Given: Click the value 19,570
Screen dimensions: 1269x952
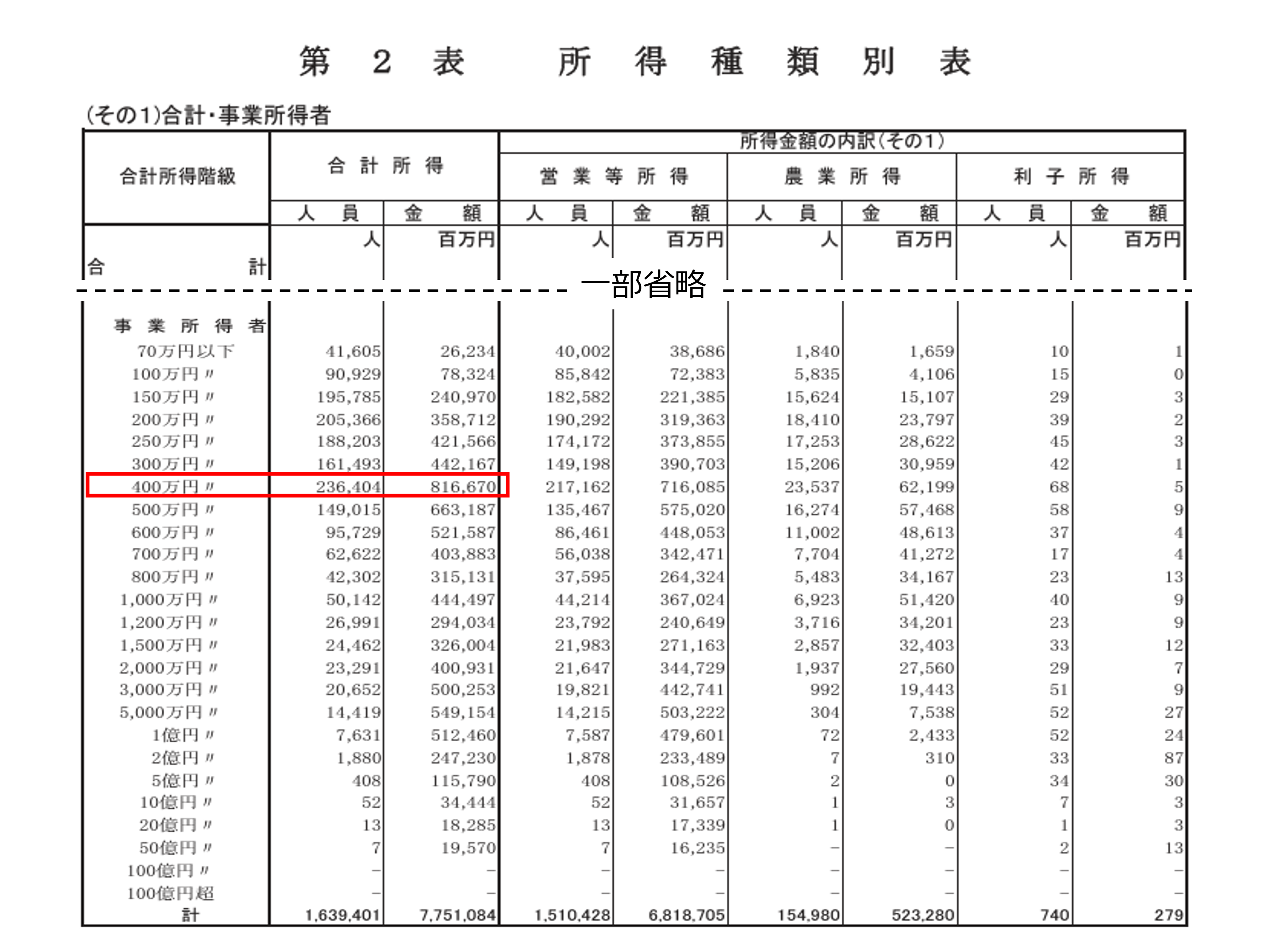Looking at the screenshot, I should tap(468, 849).
